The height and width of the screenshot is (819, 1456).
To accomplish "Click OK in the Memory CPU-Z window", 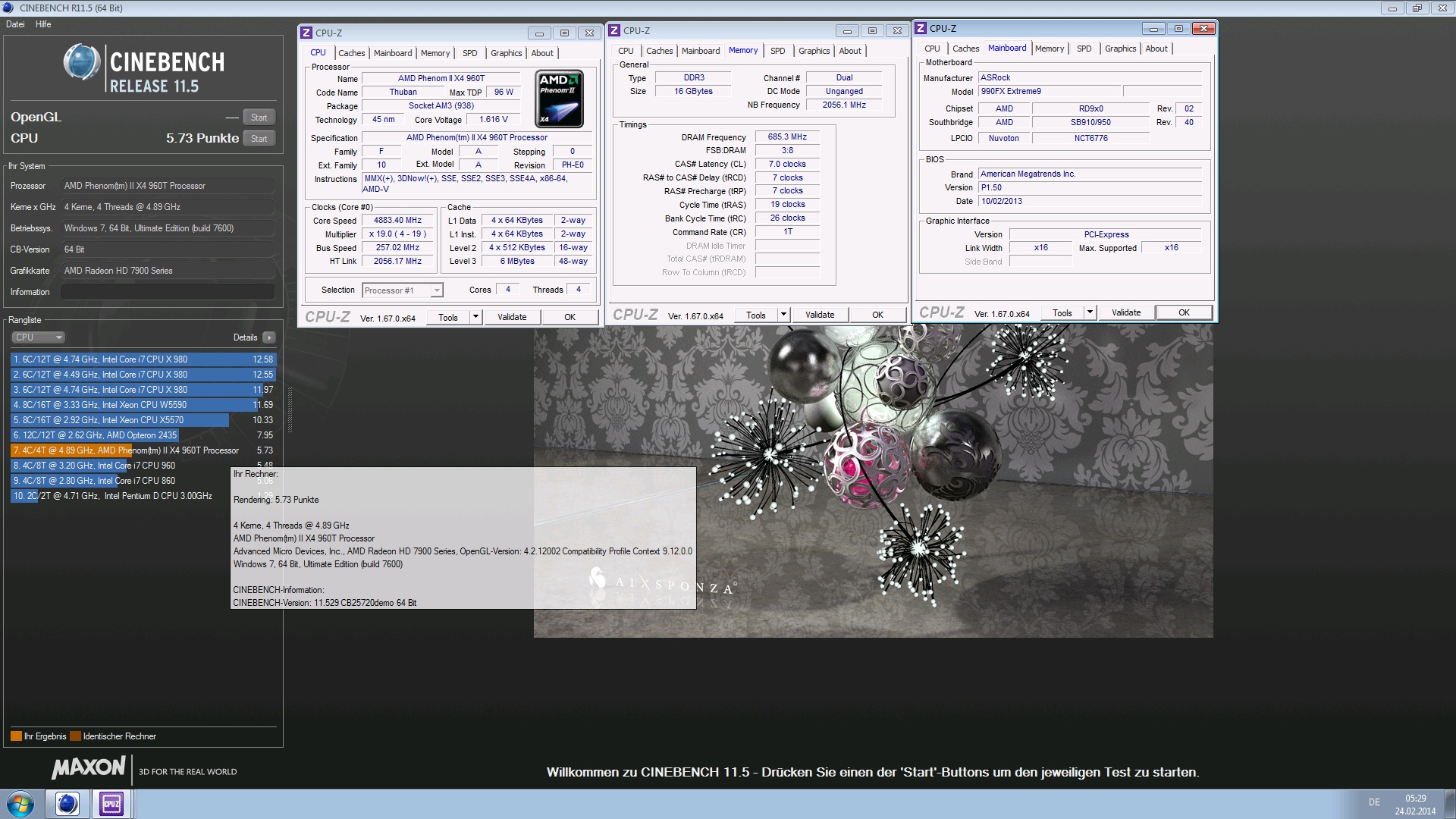I will click(877, 315).
